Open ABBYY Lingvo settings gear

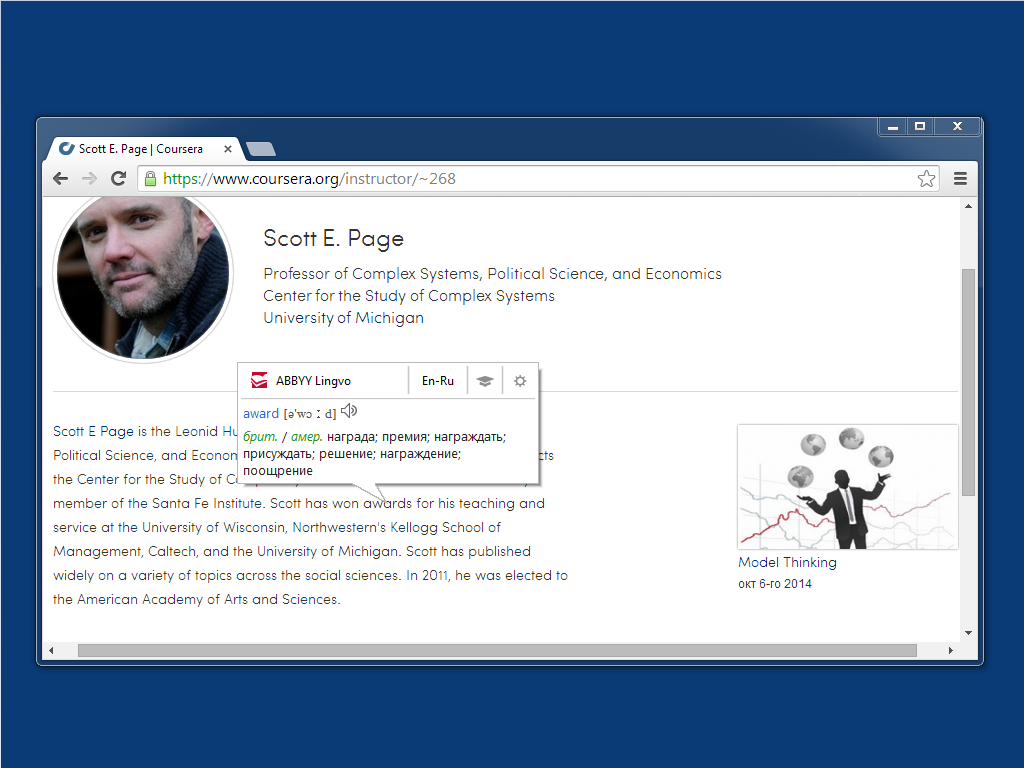click(x=520, y=381)
